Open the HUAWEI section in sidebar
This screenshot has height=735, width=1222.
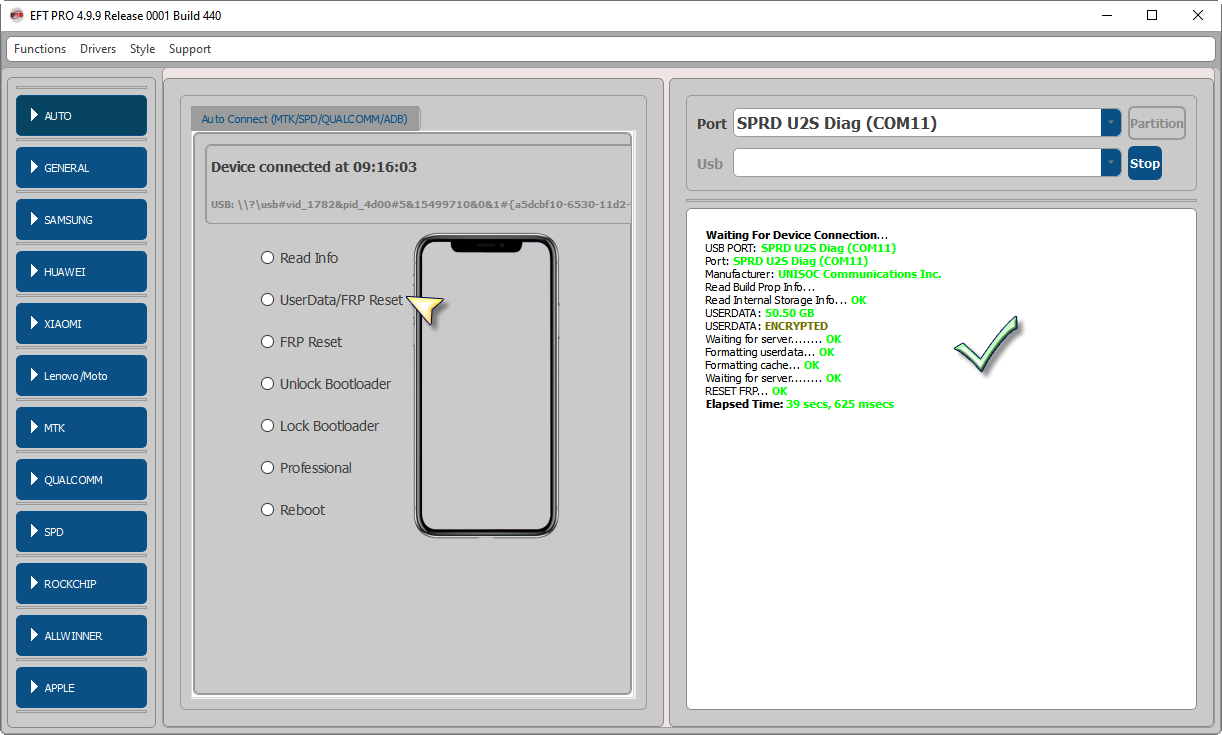coord(81,272)
